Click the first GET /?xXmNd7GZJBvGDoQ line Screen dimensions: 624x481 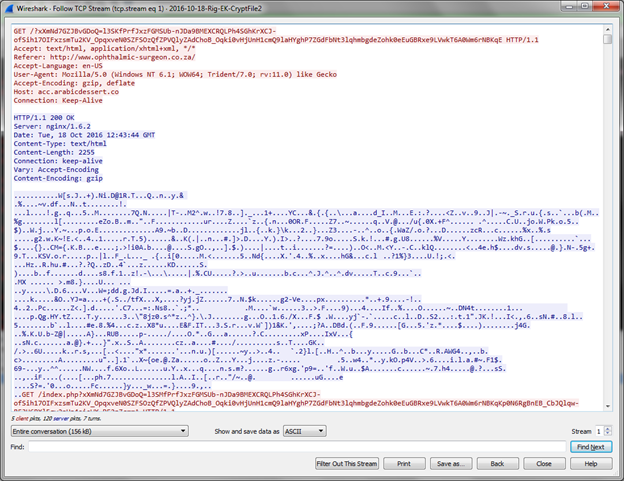point(276,35)
